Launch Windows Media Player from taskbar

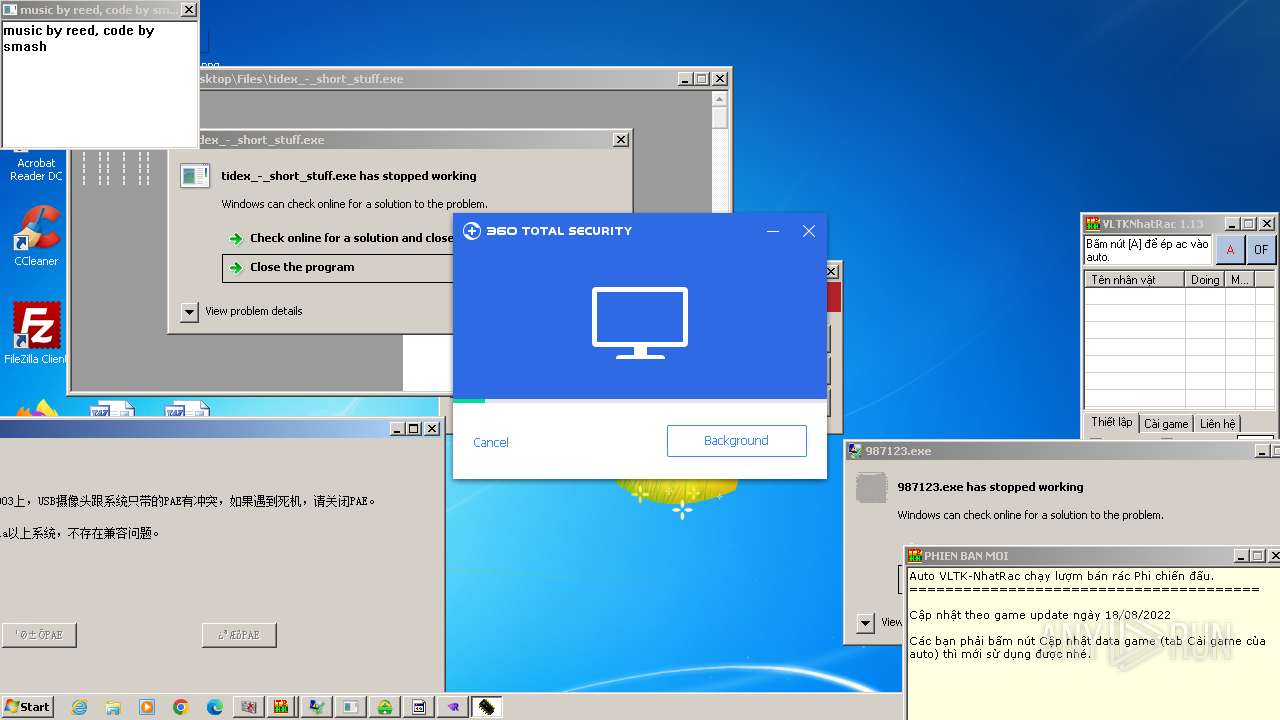[x=147, y=707]
